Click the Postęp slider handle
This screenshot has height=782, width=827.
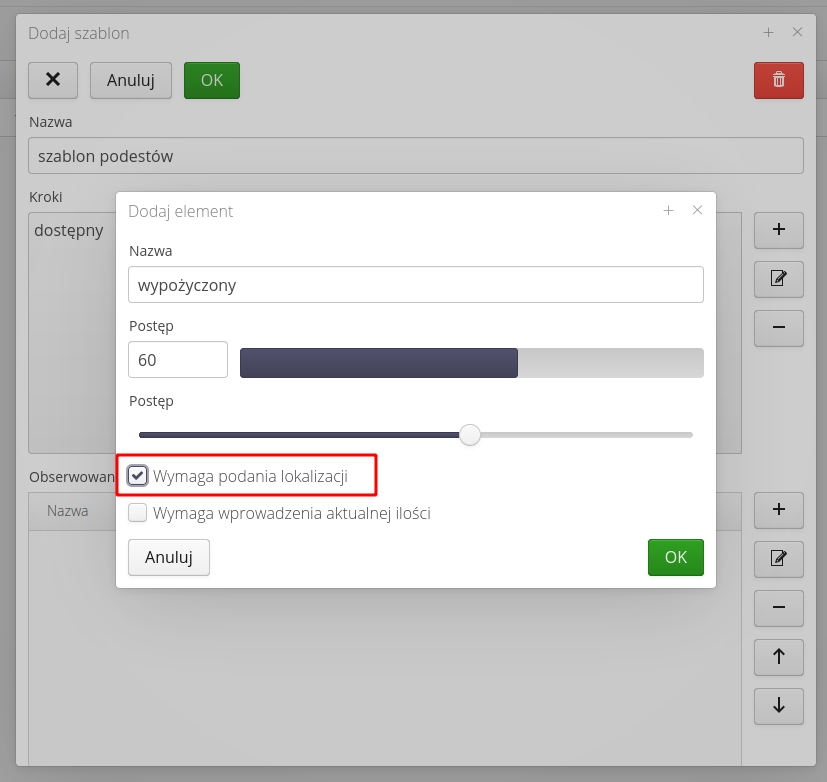click(x=469, y=435)
